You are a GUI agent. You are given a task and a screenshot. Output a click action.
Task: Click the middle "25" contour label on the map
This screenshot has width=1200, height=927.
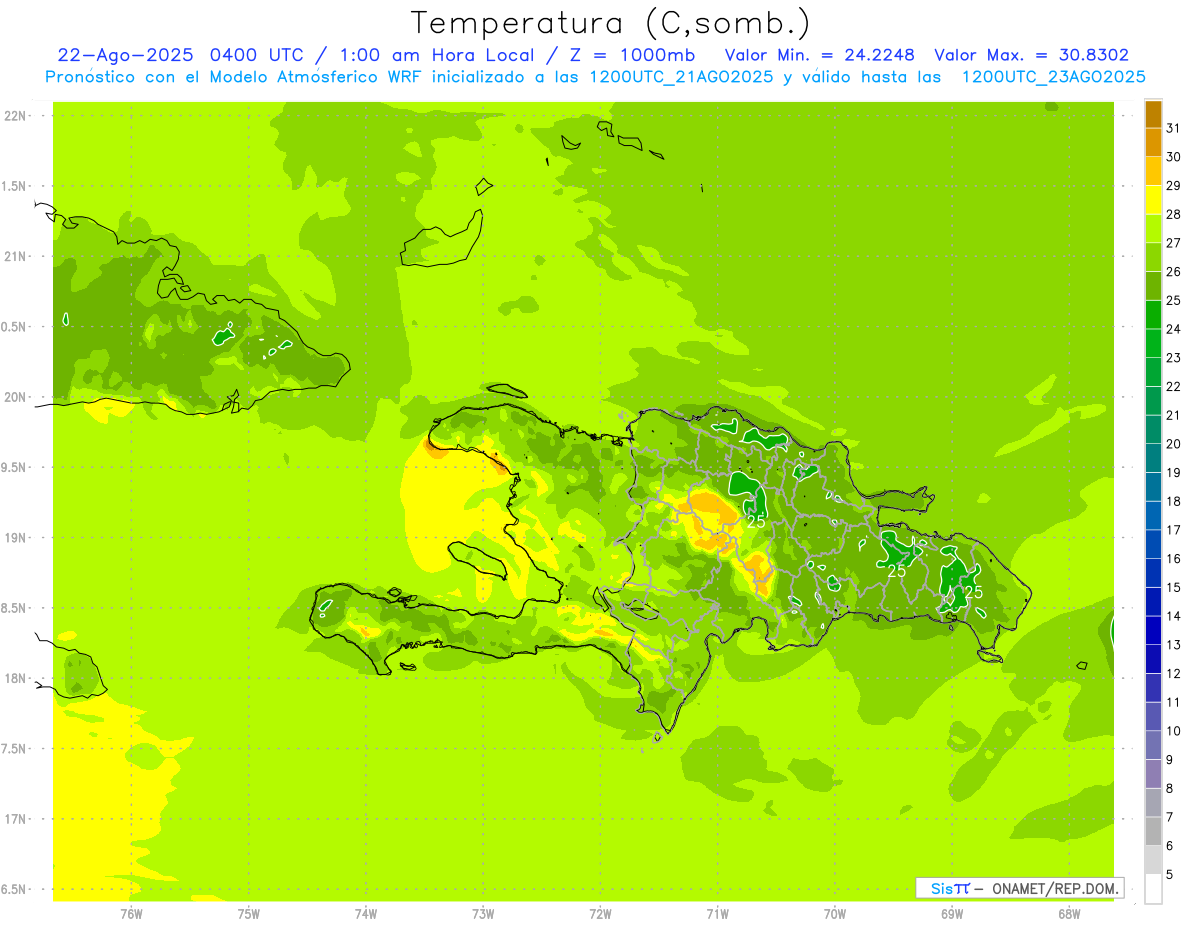coord(897,571)
